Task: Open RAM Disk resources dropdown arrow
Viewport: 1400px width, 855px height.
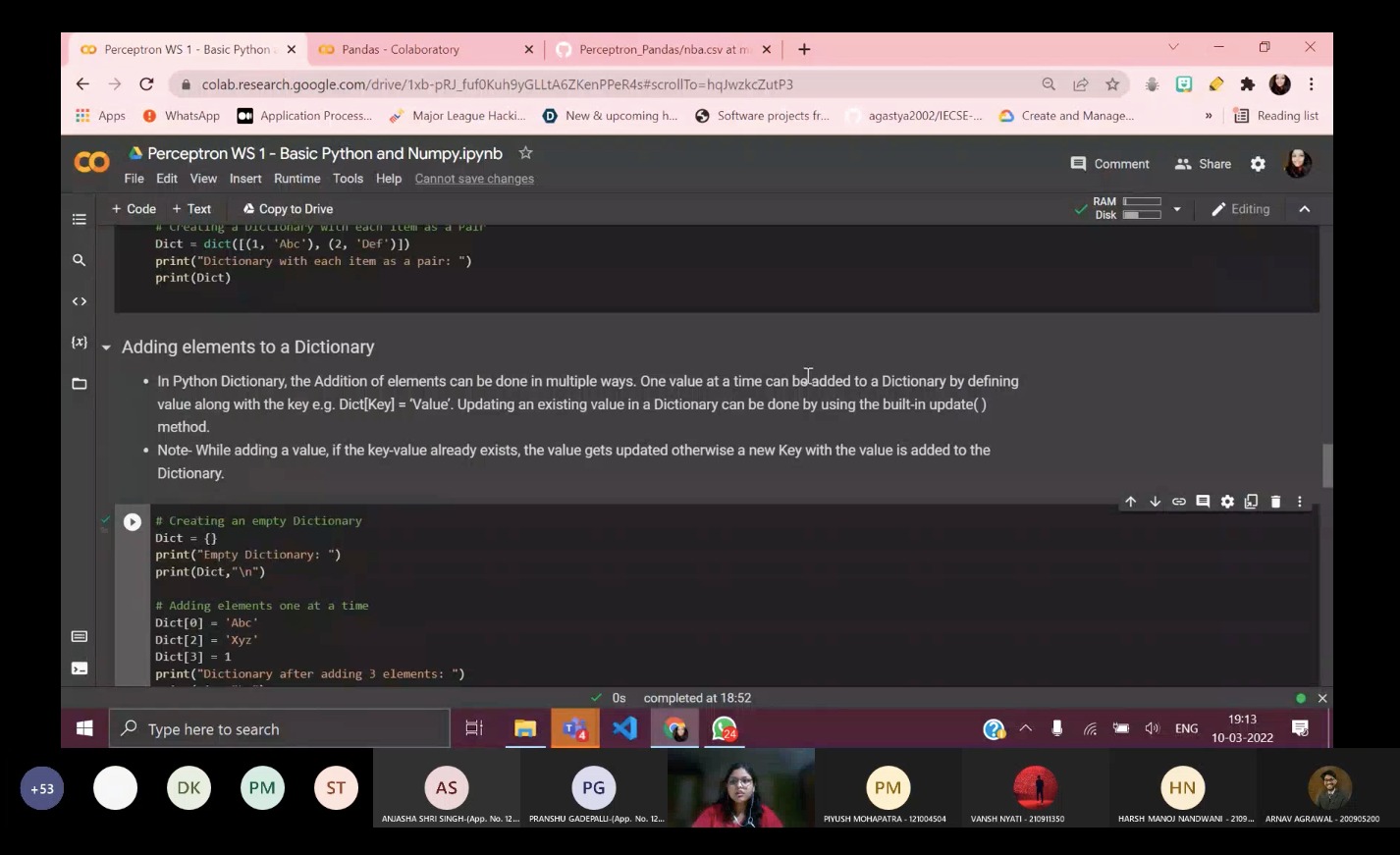Action: coord(1177,209)
